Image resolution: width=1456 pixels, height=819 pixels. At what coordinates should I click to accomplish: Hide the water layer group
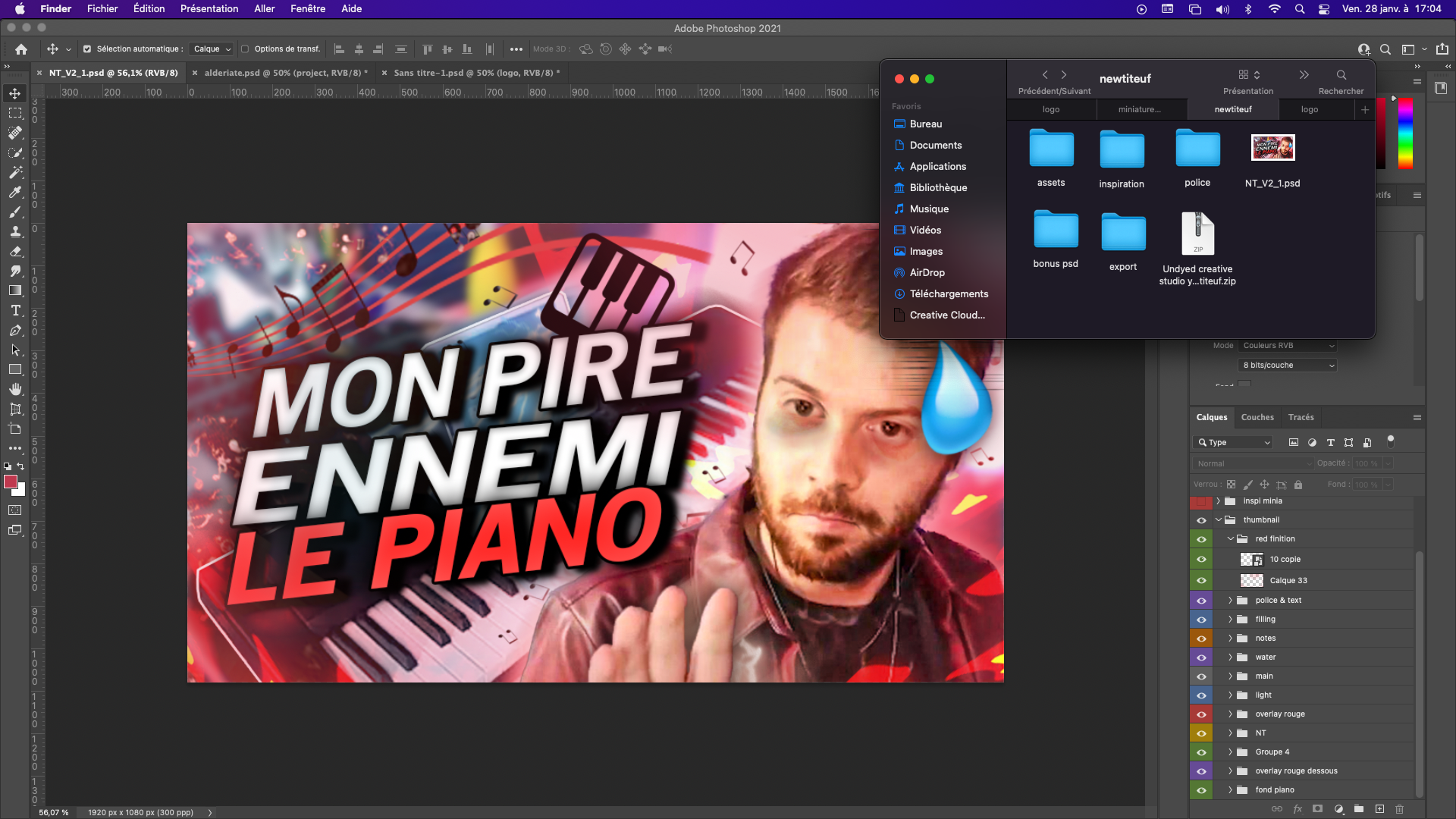[x=1201, y=657]
